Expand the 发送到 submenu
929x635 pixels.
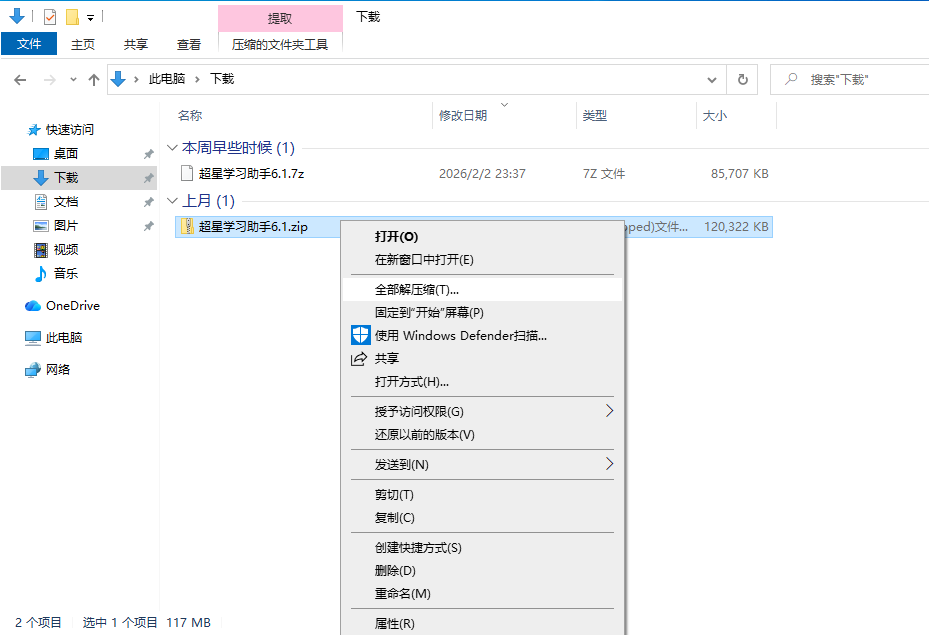tap(609, 465)
